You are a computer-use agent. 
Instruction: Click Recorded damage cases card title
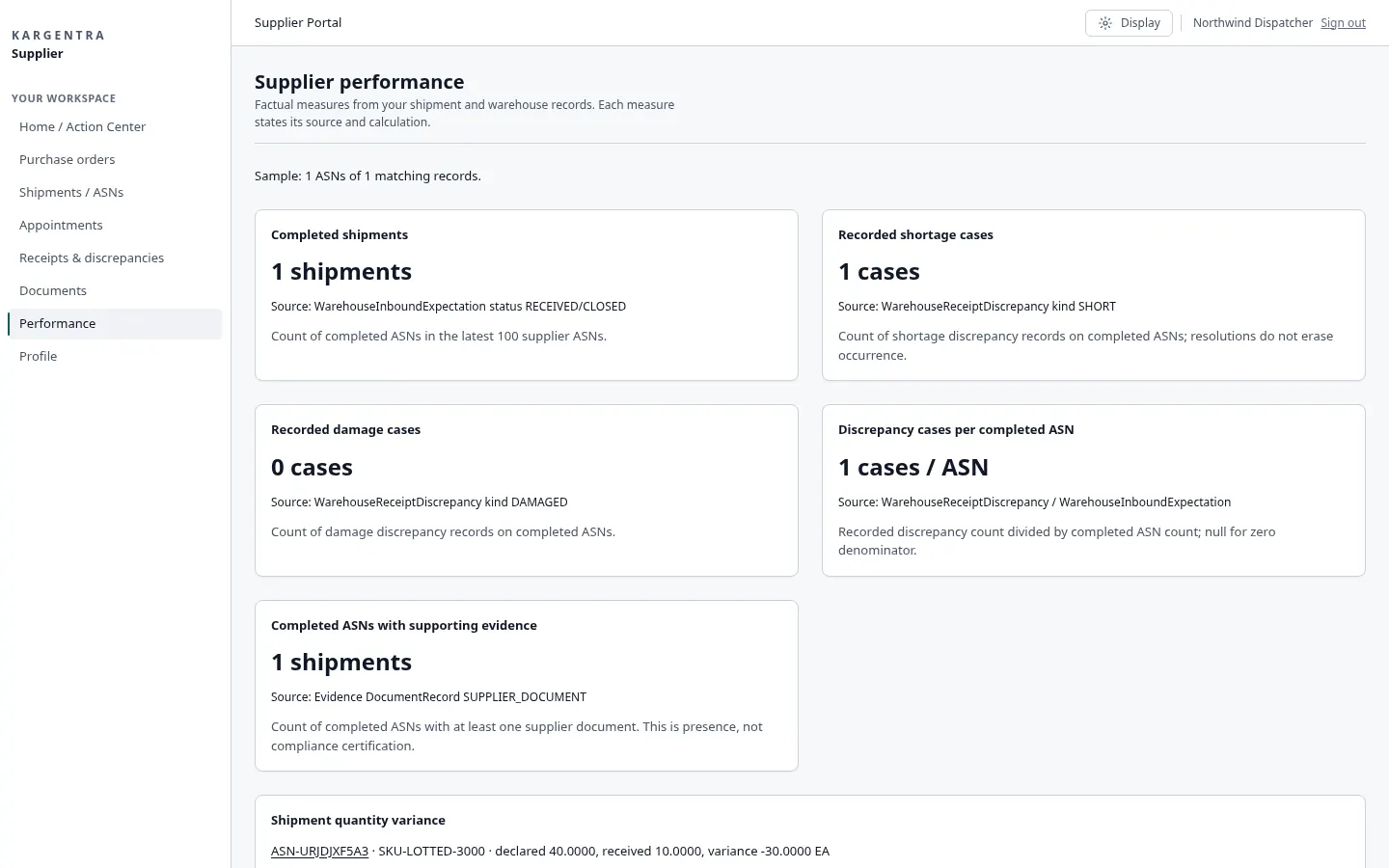[x=345, y=429]
